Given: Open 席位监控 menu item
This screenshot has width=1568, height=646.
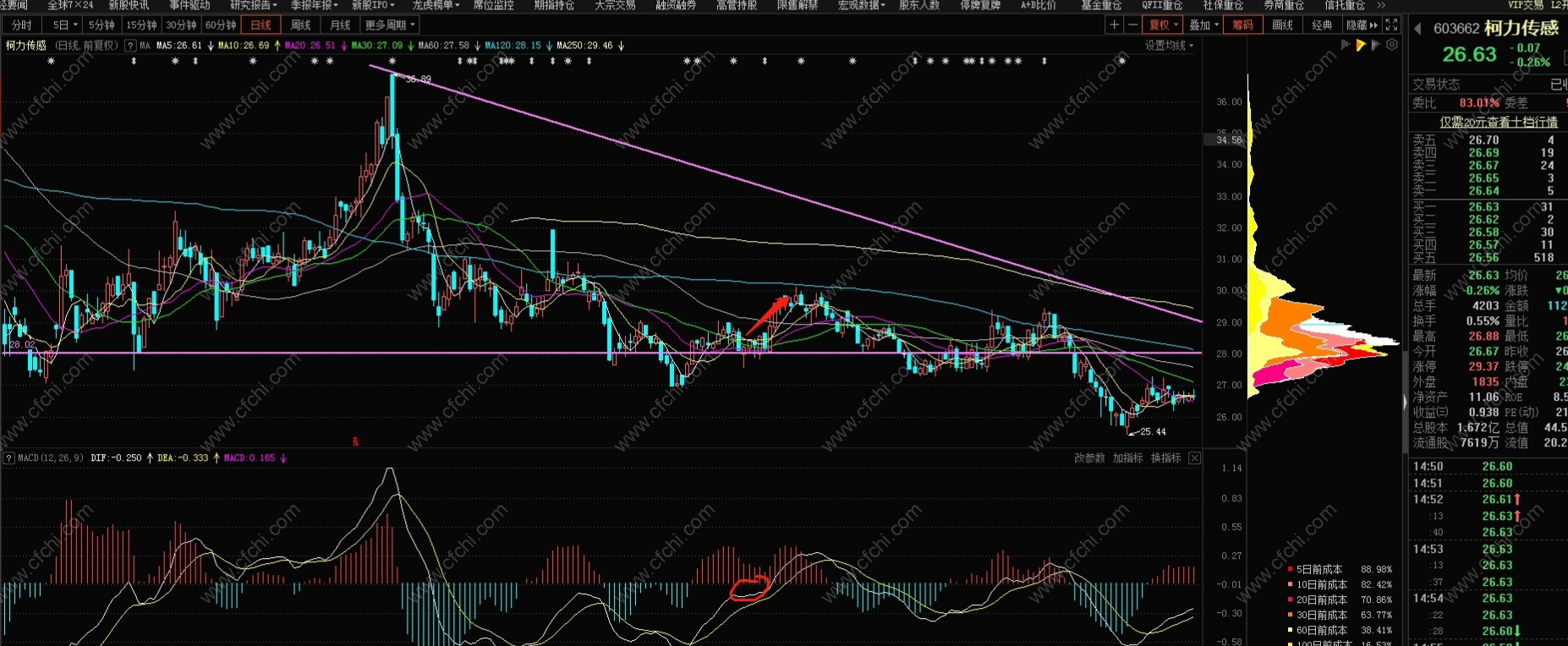Looking at the screenshot, I should pos(493,5).
